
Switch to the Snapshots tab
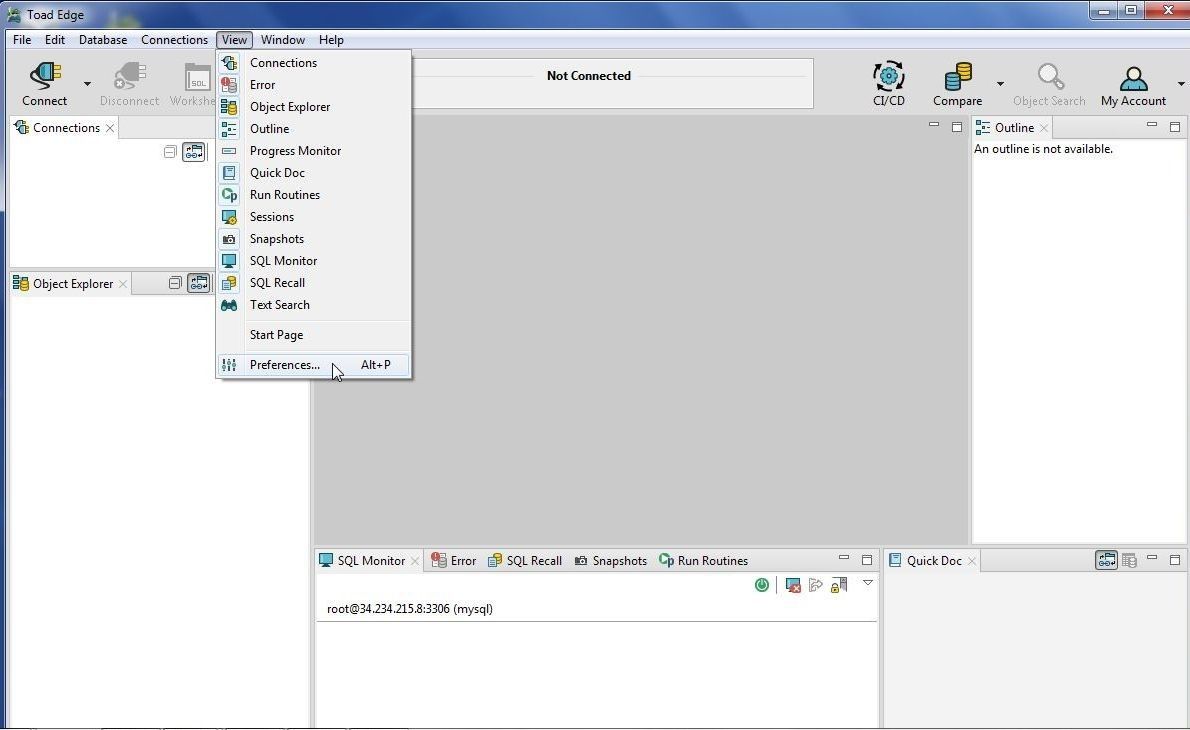(611, 561)
